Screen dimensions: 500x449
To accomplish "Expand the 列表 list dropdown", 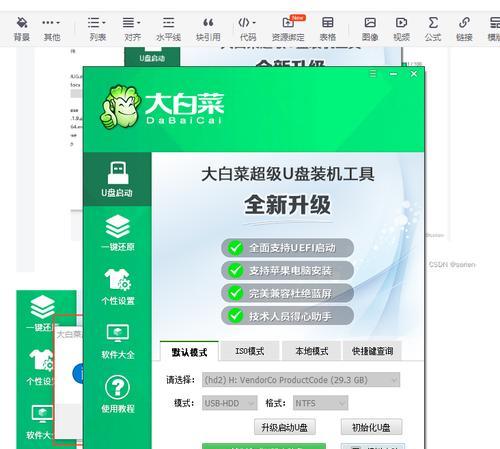I will pos(97,29).
